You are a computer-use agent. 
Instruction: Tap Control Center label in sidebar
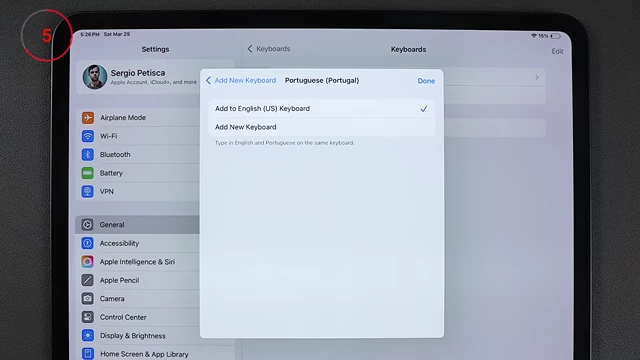pos(123,317)
